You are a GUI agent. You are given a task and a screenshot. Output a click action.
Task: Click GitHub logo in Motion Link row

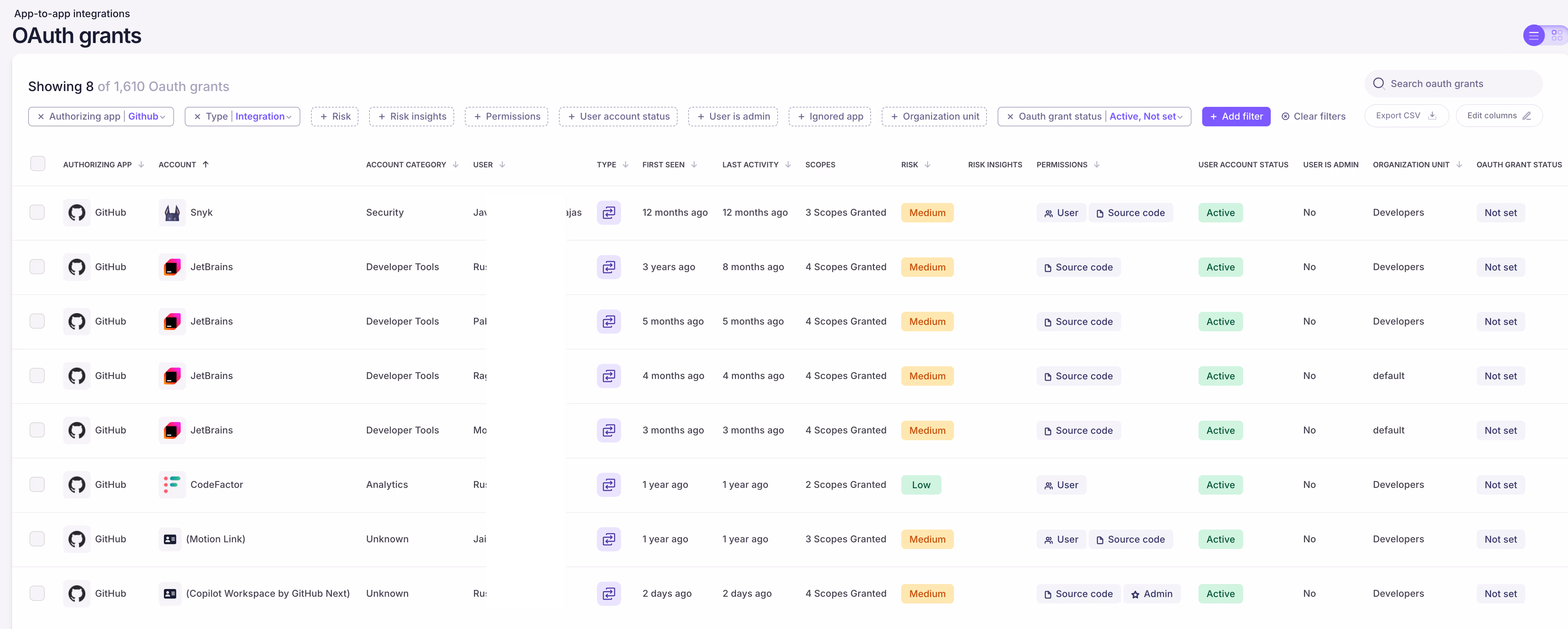point(77,539)
